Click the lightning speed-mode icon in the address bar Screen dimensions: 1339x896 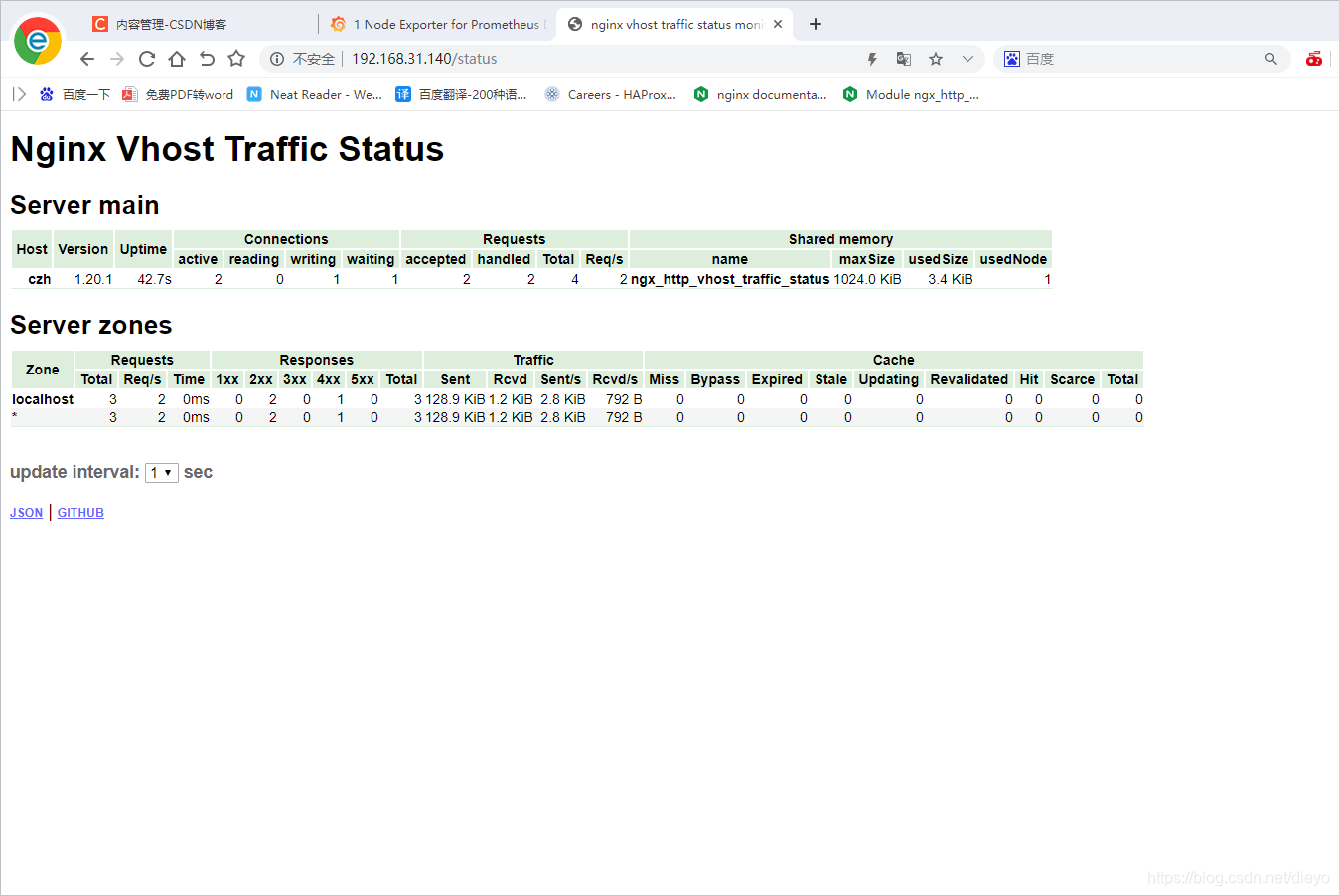pos(872,59)
